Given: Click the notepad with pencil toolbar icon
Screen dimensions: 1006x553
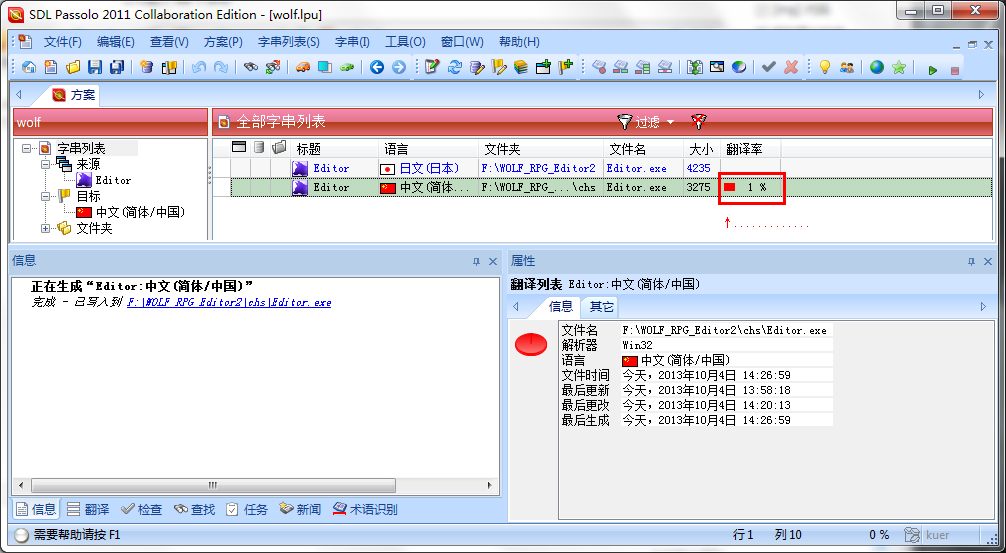Looking at the screenshot, I should 432,67.
